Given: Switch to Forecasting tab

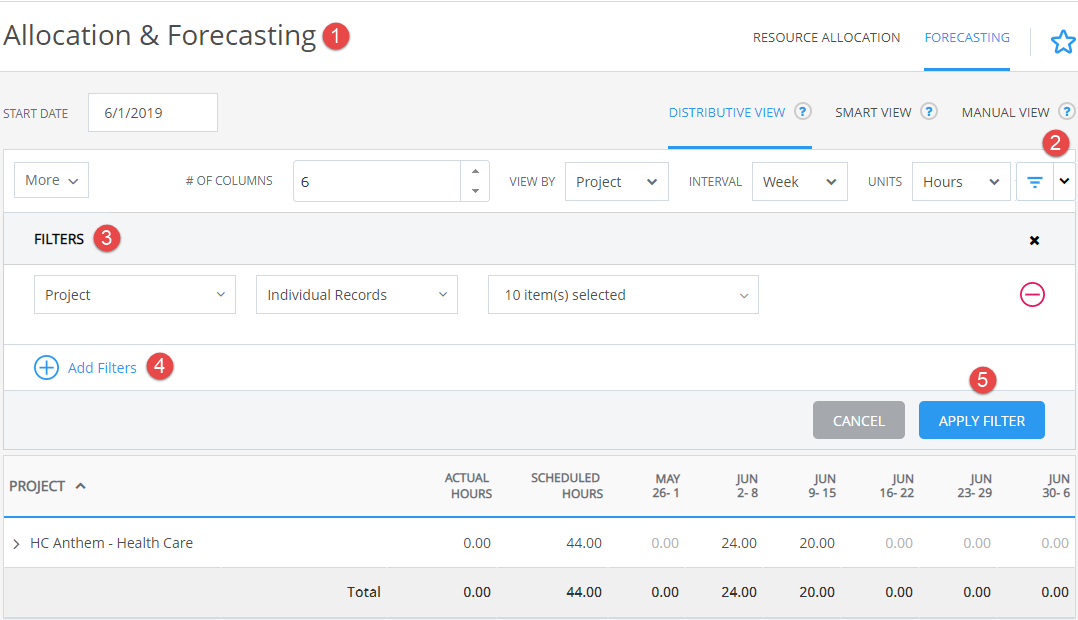Looking at the screenshot, I should click(x=967, y=38).
